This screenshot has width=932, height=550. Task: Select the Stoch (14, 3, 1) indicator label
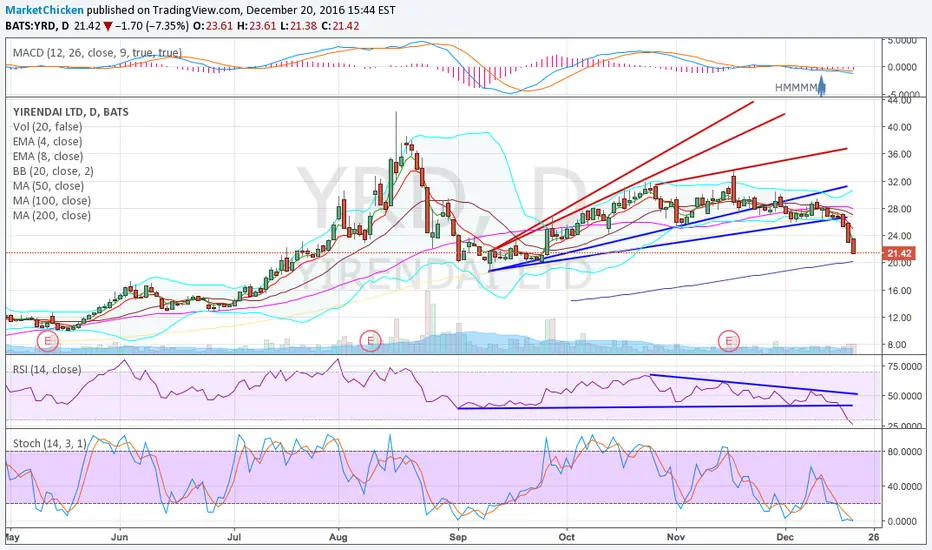49,444
